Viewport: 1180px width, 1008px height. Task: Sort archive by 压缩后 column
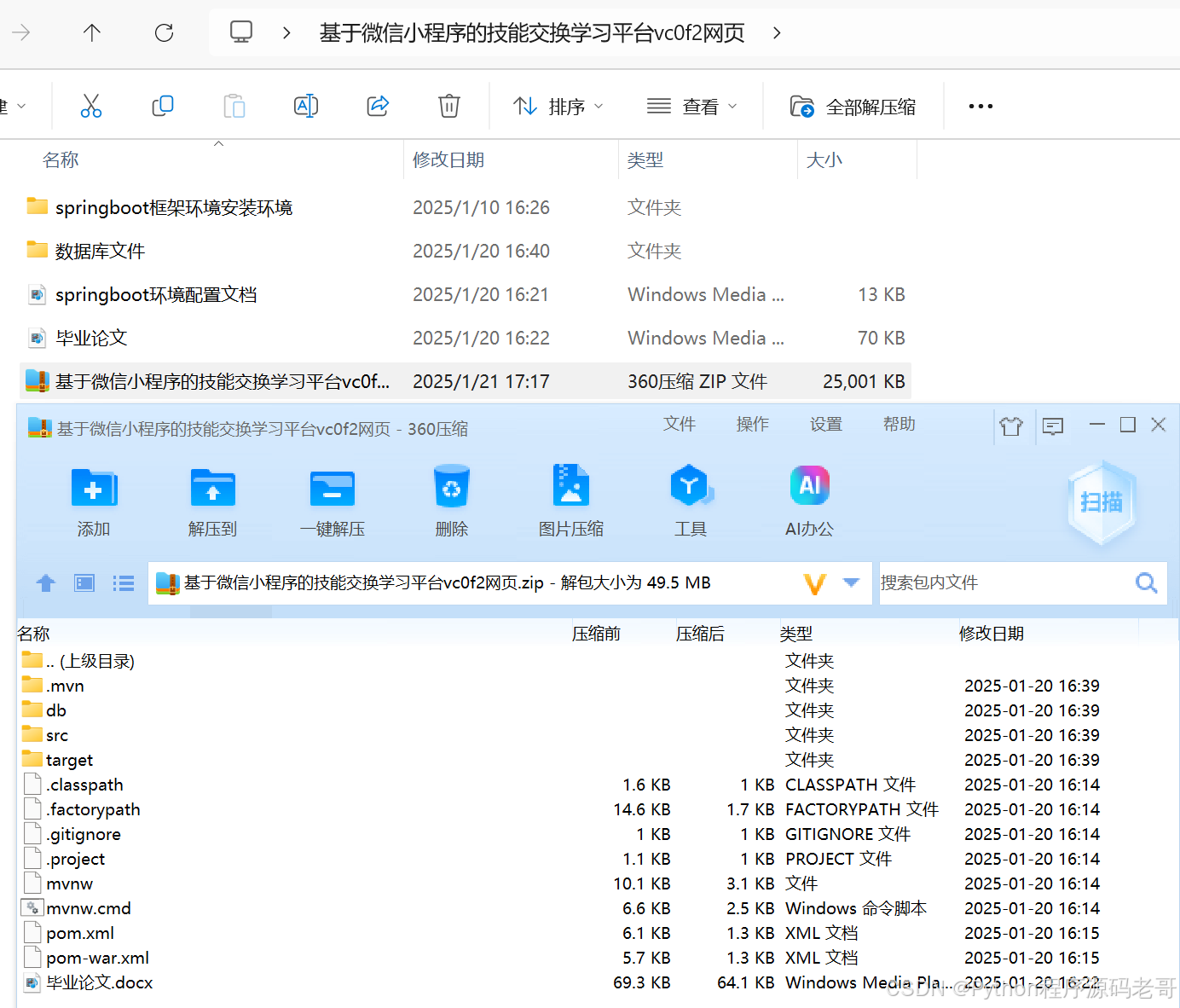[x=700, y=634]
